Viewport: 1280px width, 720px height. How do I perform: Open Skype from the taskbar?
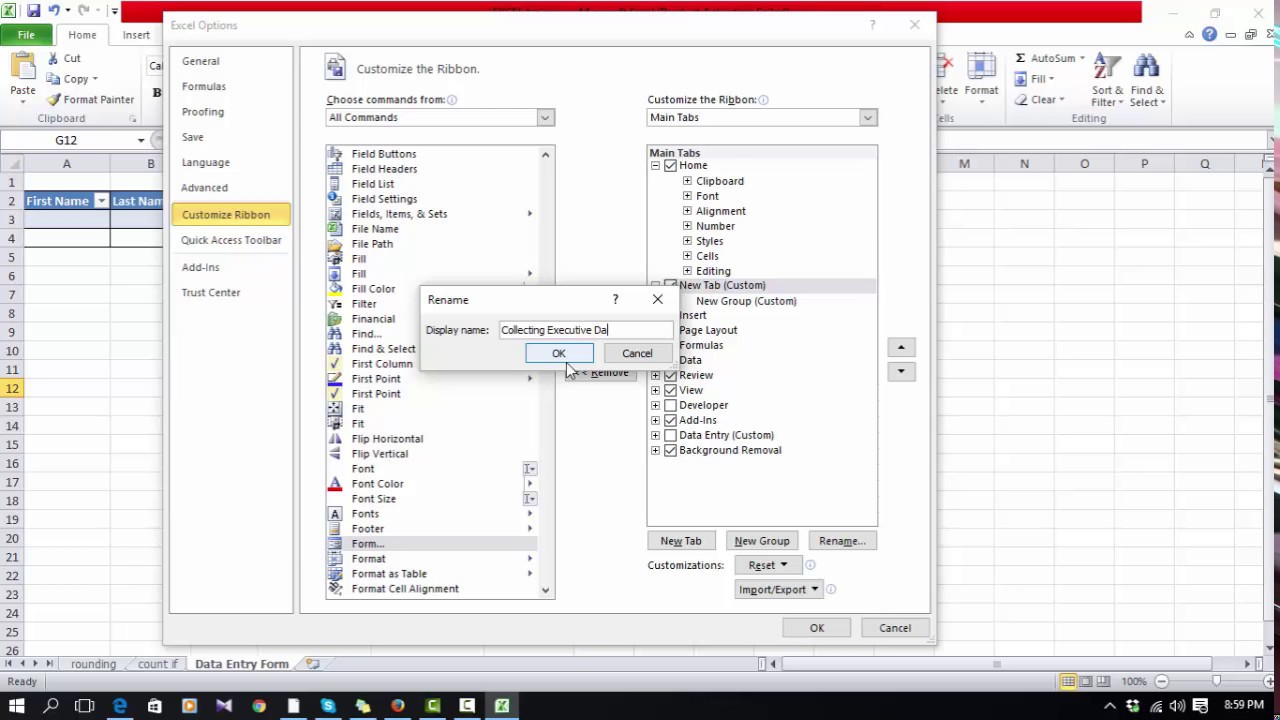click(328, 707)
